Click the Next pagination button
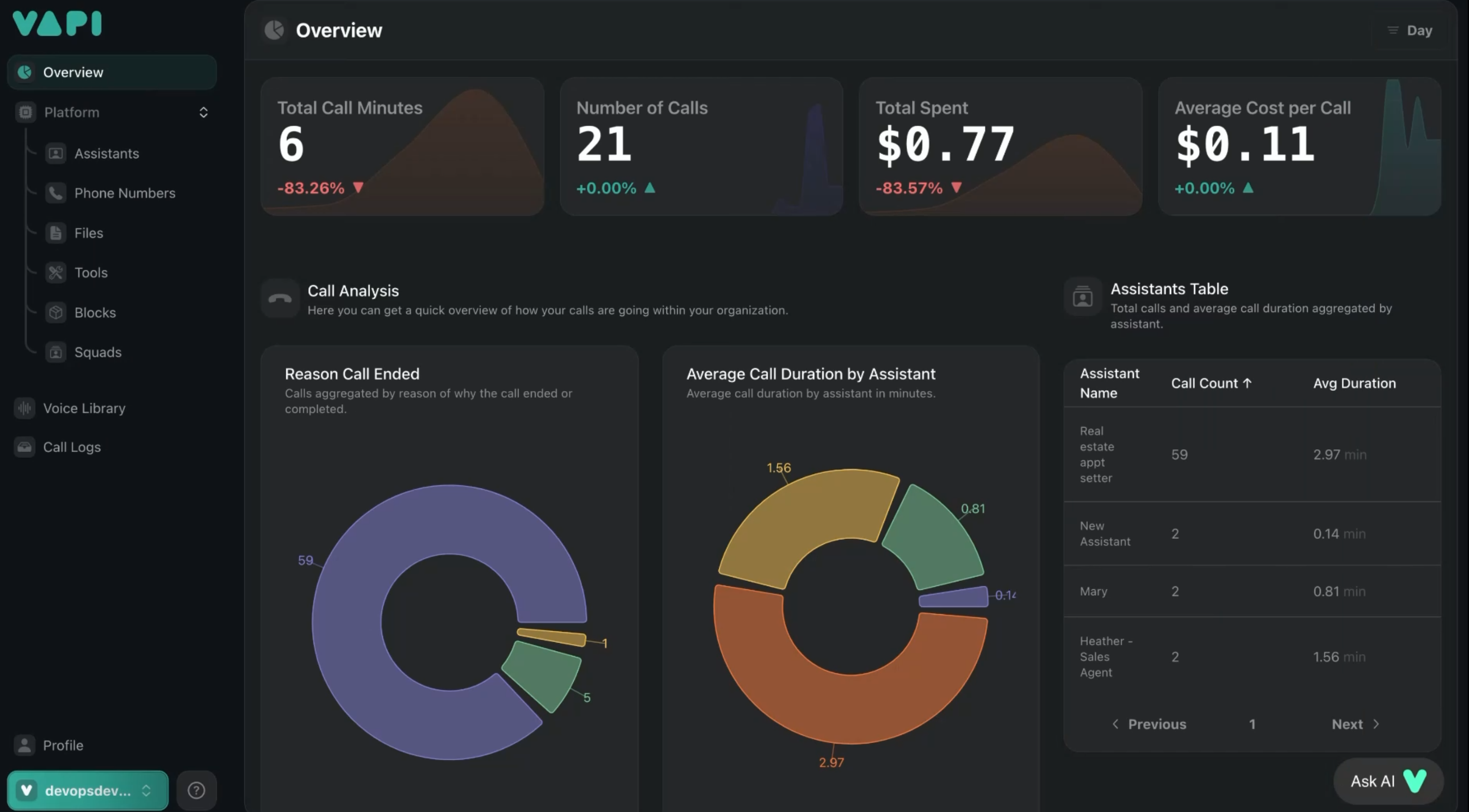Image resolution: width=1469 pixels, height=812 pixels. tap(1355, 724)
